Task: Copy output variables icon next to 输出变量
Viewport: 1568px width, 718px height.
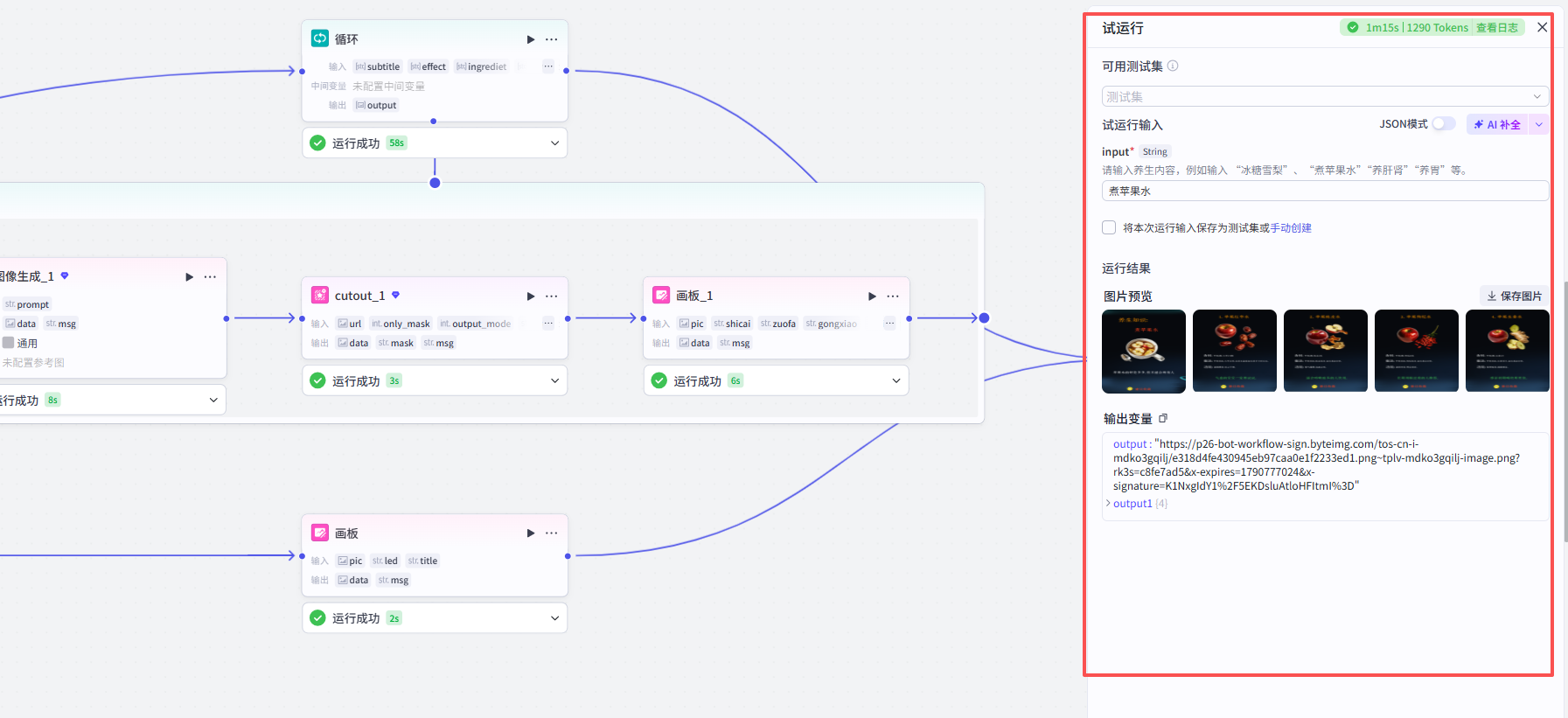Action: click(x=1163, y=419)
